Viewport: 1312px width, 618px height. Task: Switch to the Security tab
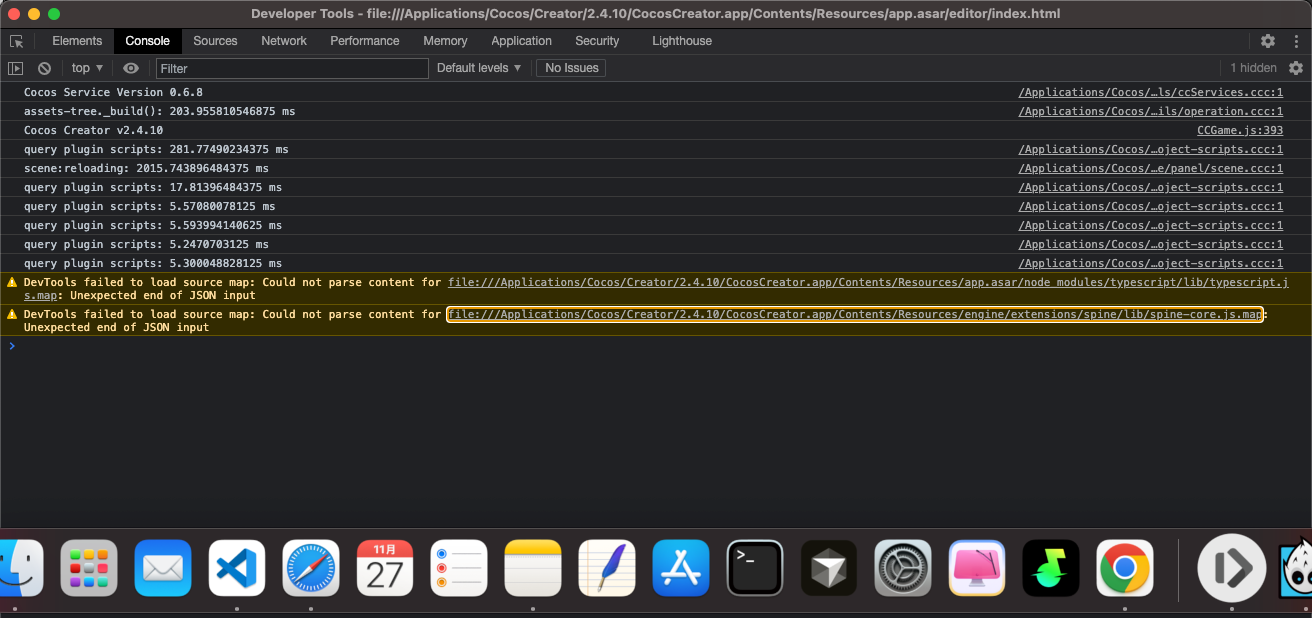[x=597, y=41]
